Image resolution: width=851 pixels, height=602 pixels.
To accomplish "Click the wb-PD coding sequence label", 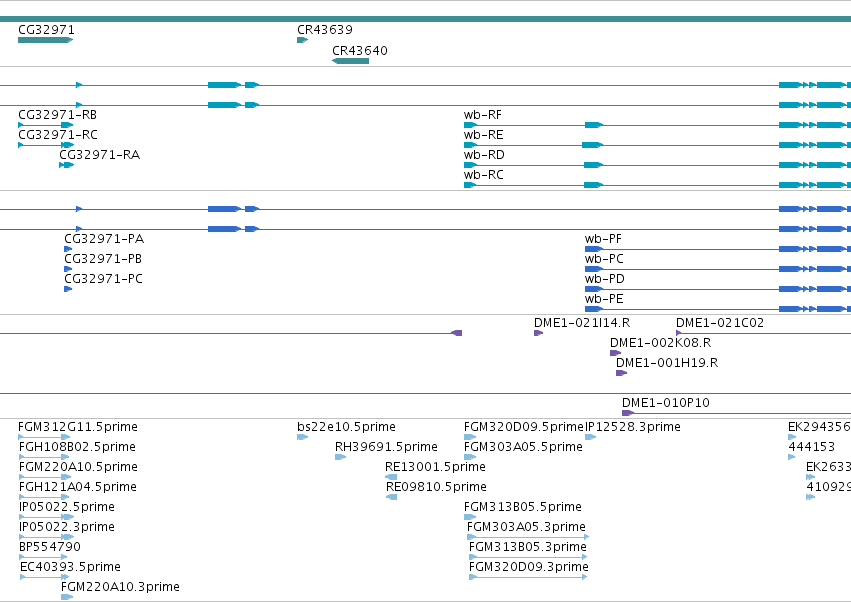I will tap(605, 280).
